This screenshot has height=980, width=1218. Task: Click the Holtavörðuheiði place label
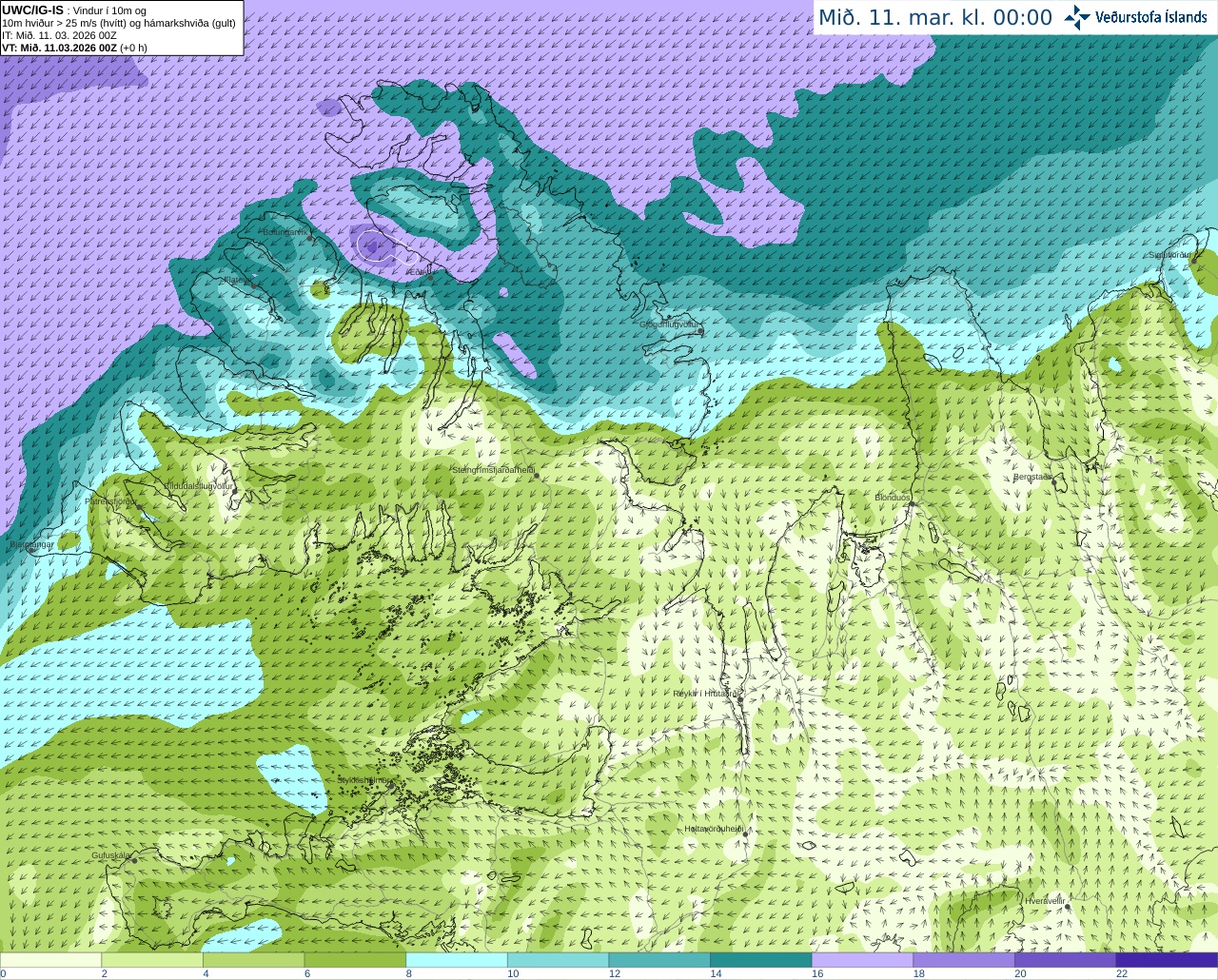click(714, 829)
